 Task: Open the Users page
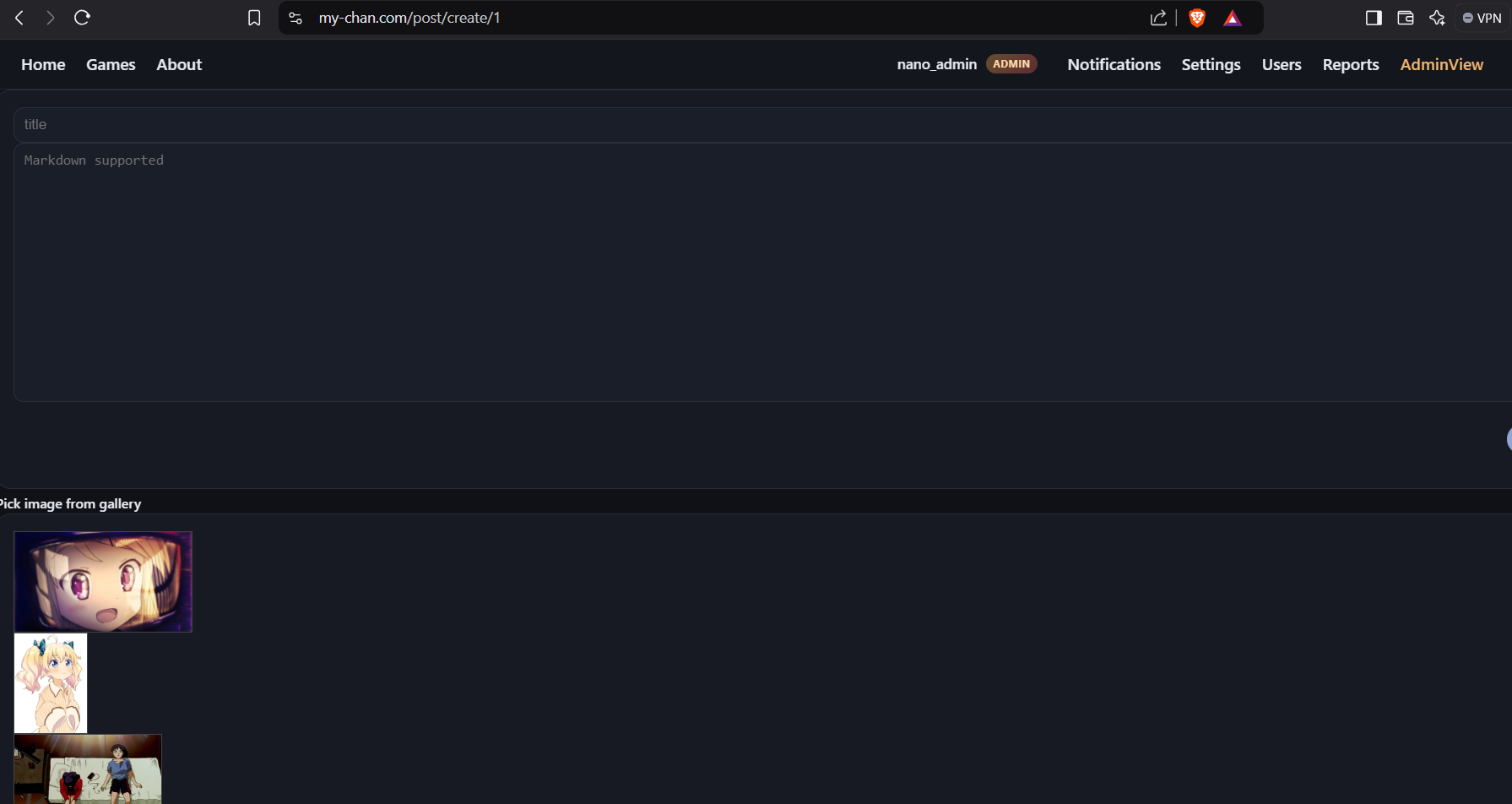pyautogui.click(x=1282, y=64)
